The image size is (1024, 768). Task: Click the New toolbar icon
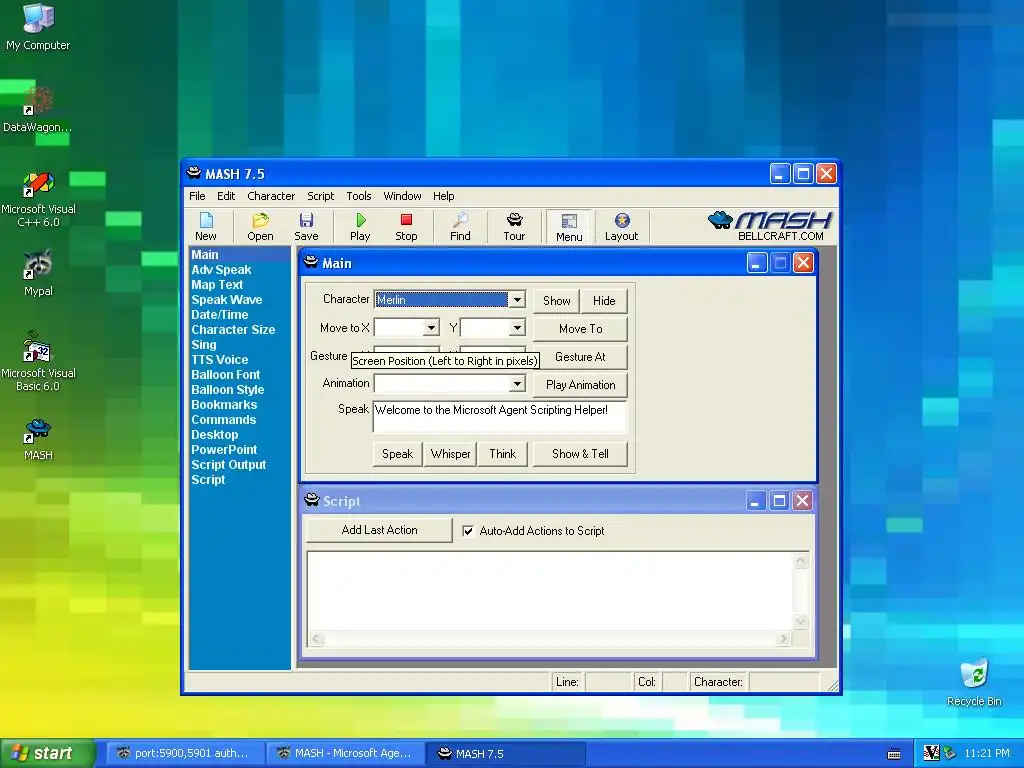coord(206,226)
